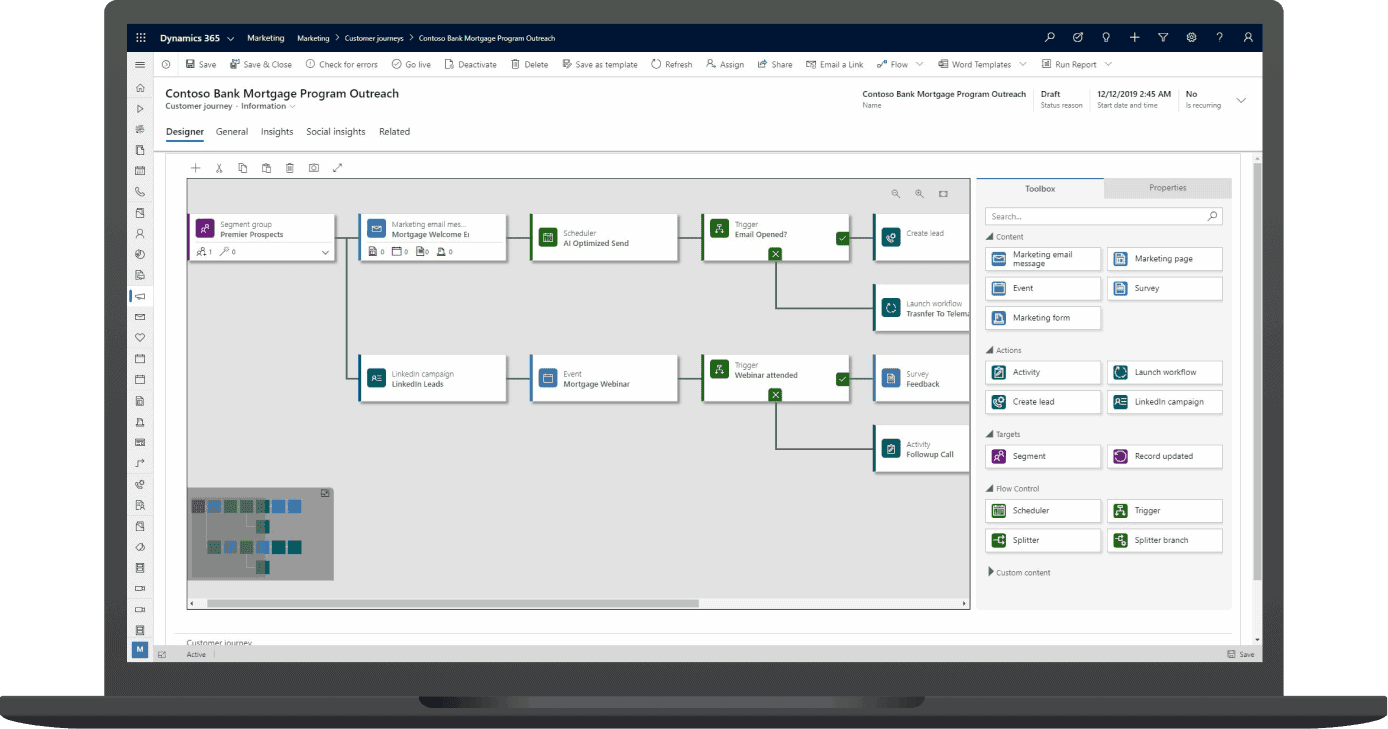Select the Marketing page toolbox tile
Image resolution: width=1388 pixels, height=729 pixels.
click(x=1164, y=259)
